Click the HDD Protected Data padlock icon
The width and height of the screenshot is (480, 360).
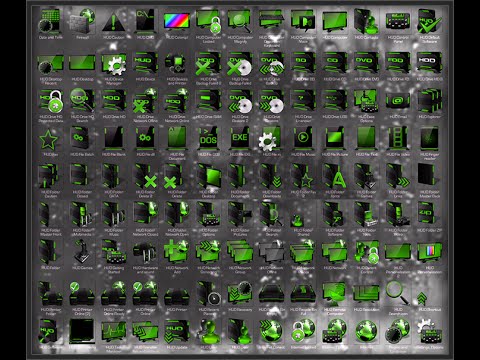tap(51, 101)
